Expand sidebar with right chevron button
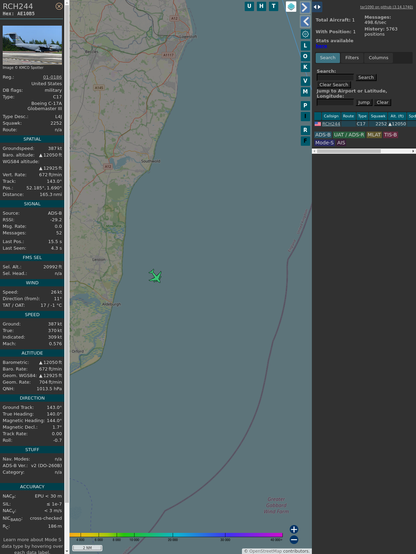The width and height of the screenshot is (416, 554). click(305, 7)
